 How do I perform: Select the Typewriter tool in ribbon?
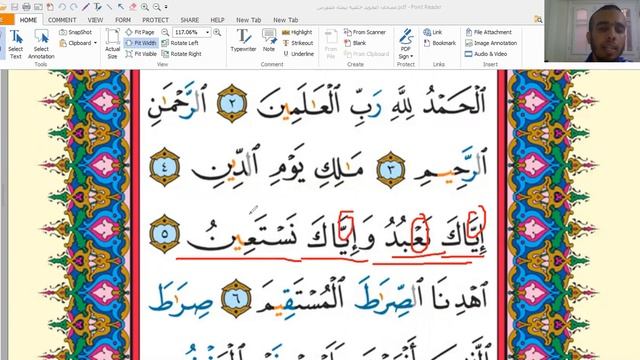point(243,41)
